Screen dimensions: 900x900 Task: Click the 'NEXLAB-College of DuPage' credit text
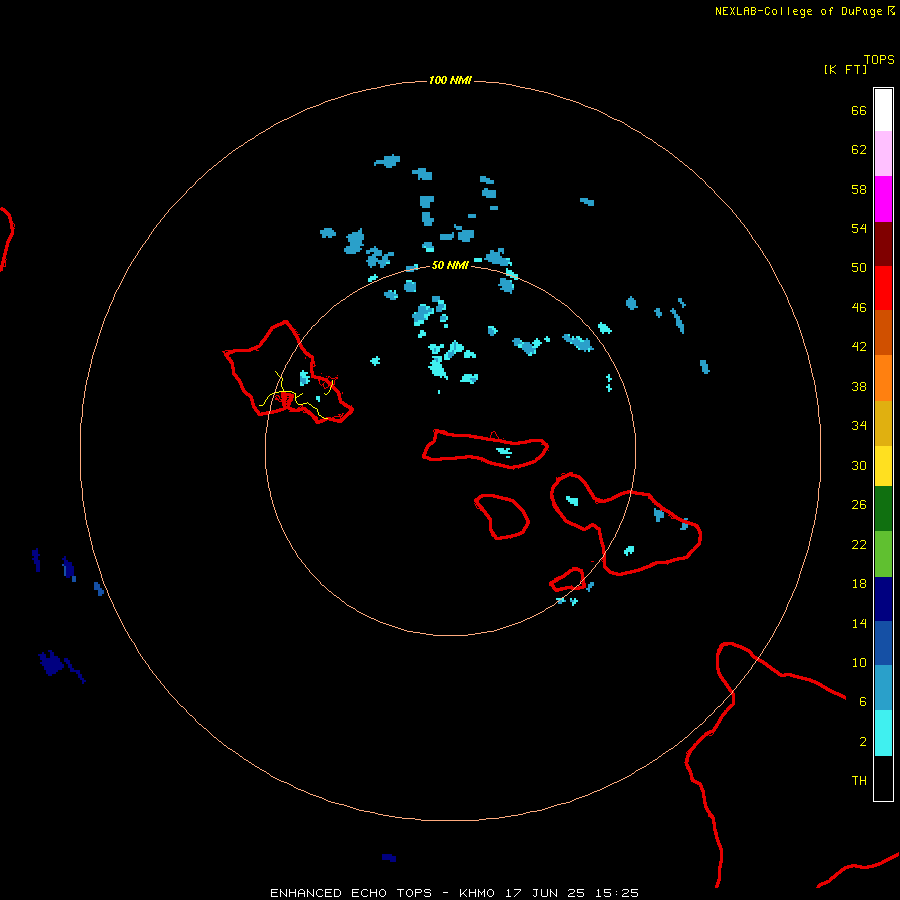pyautogui.click(x=798, y=11)
